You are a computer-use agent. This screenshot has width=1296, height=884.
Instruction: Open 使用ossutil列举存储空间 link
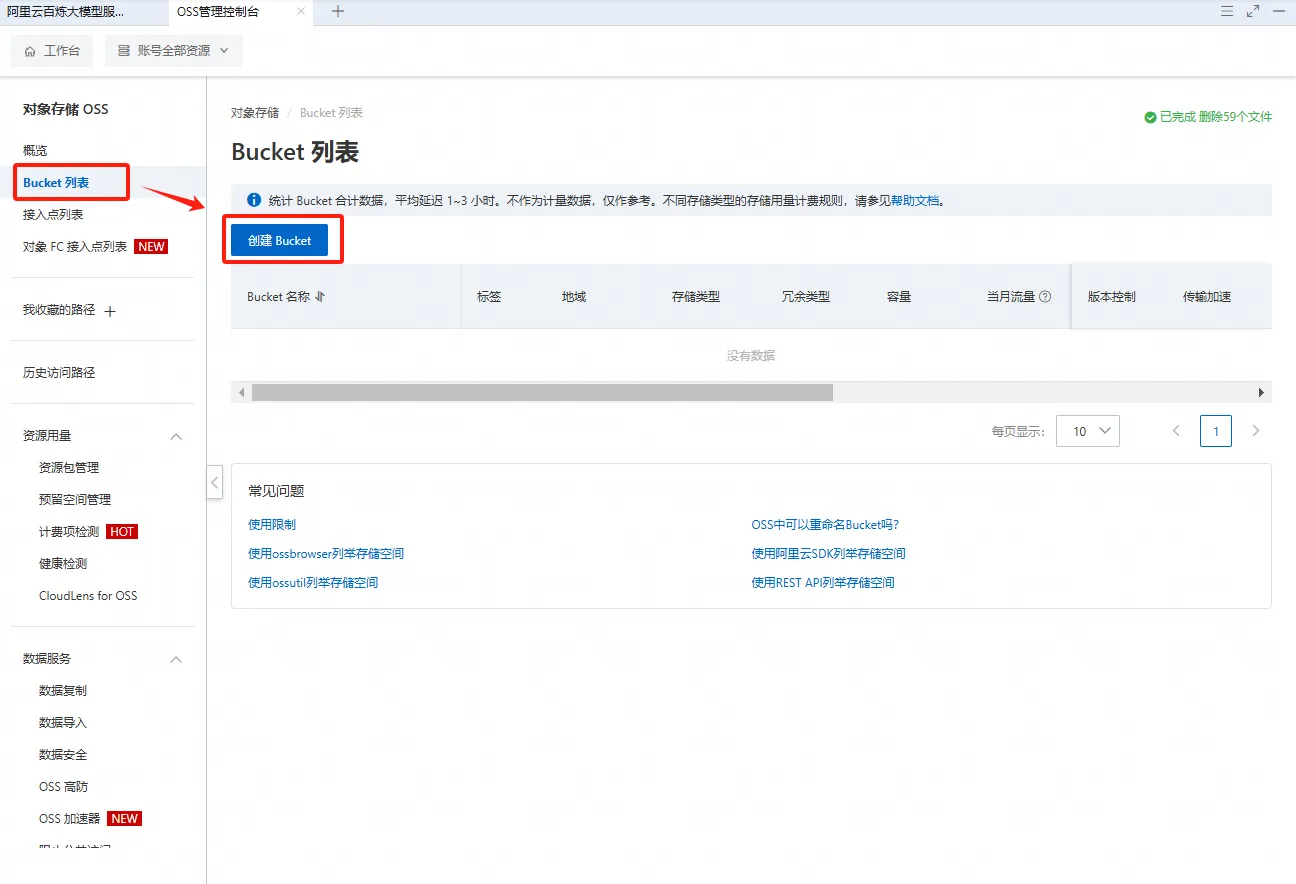[313, 583]
